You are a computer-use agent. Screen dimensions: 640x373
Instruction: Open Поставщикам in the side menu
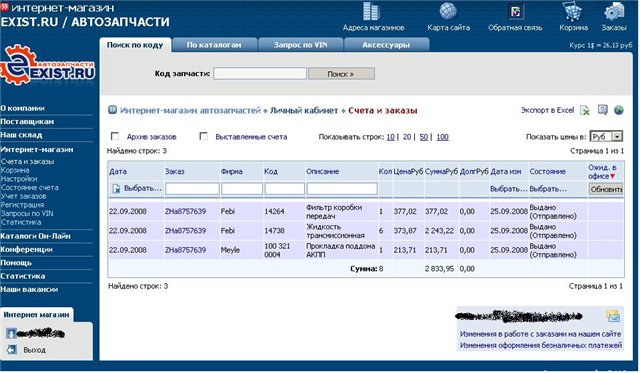point(27,122)
